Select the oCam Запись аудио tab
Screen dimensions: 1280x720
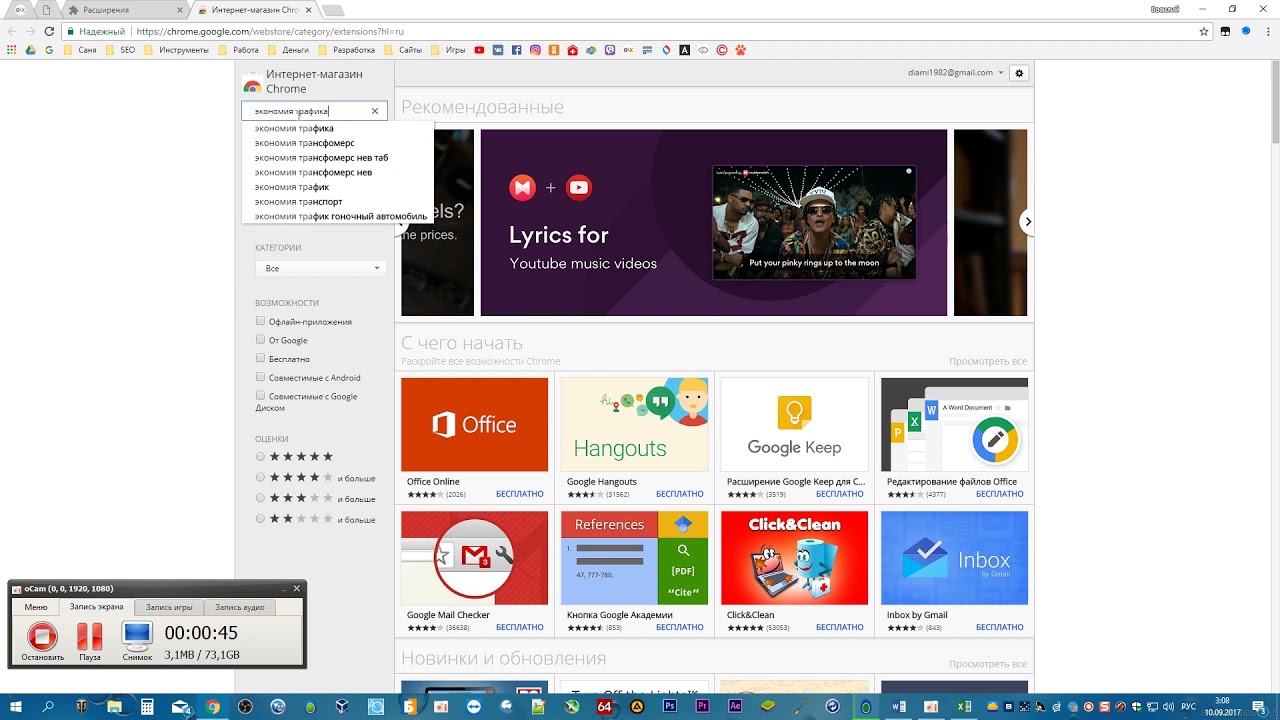click(239, 607)
